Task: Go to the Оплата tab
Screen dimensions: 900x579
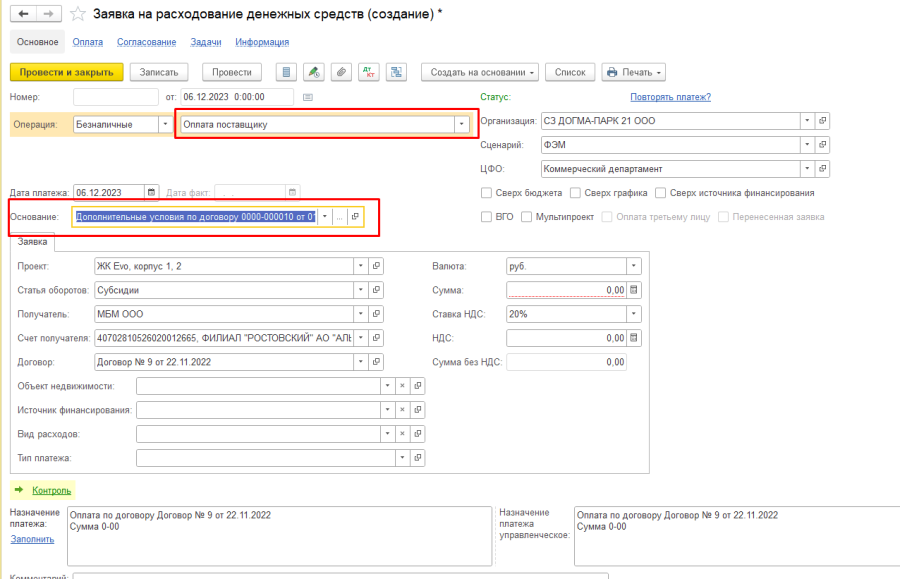Action: (88, 42)
